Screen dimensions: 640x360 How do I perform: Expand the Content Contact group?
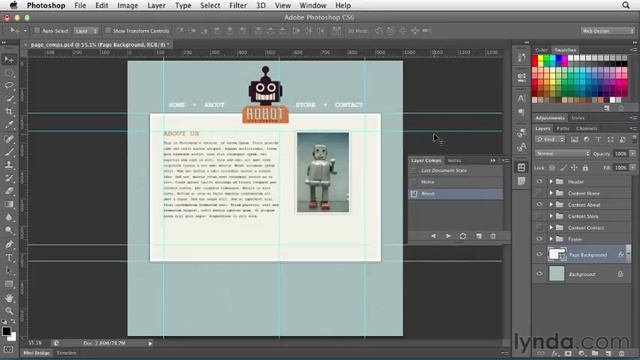coord(551,227)
